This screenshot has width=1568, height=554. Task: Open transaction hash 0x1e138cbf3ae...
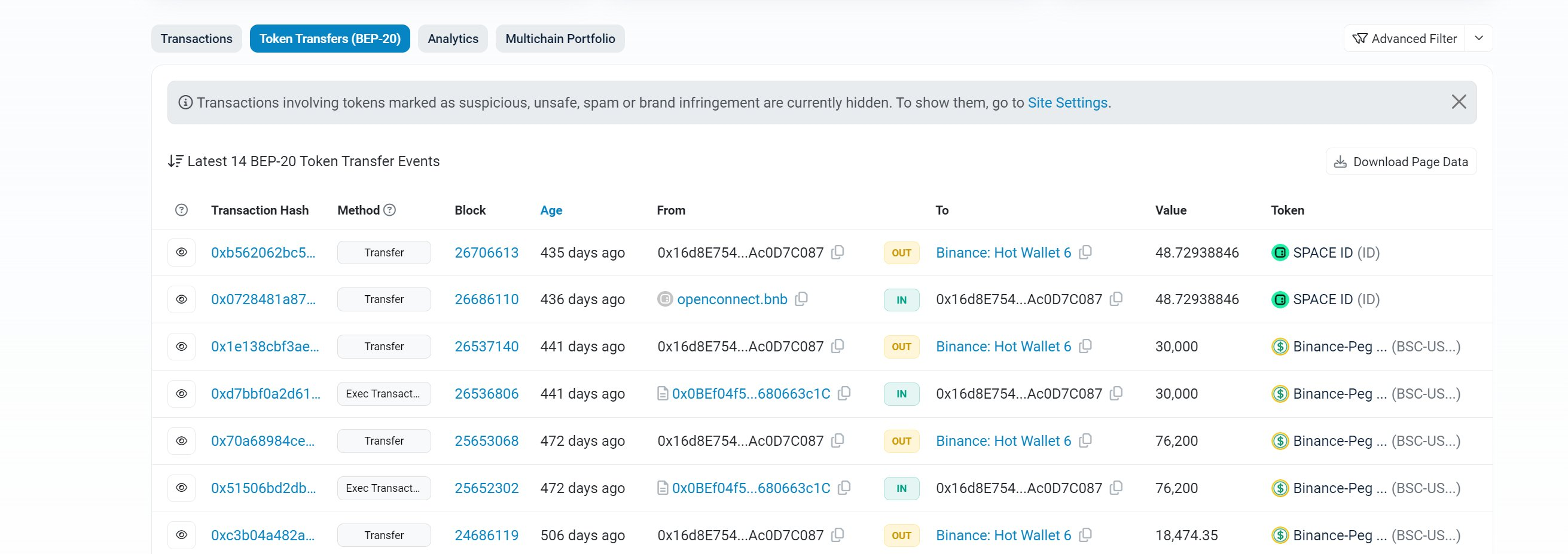pyautogui.click(x=265, y=346)
